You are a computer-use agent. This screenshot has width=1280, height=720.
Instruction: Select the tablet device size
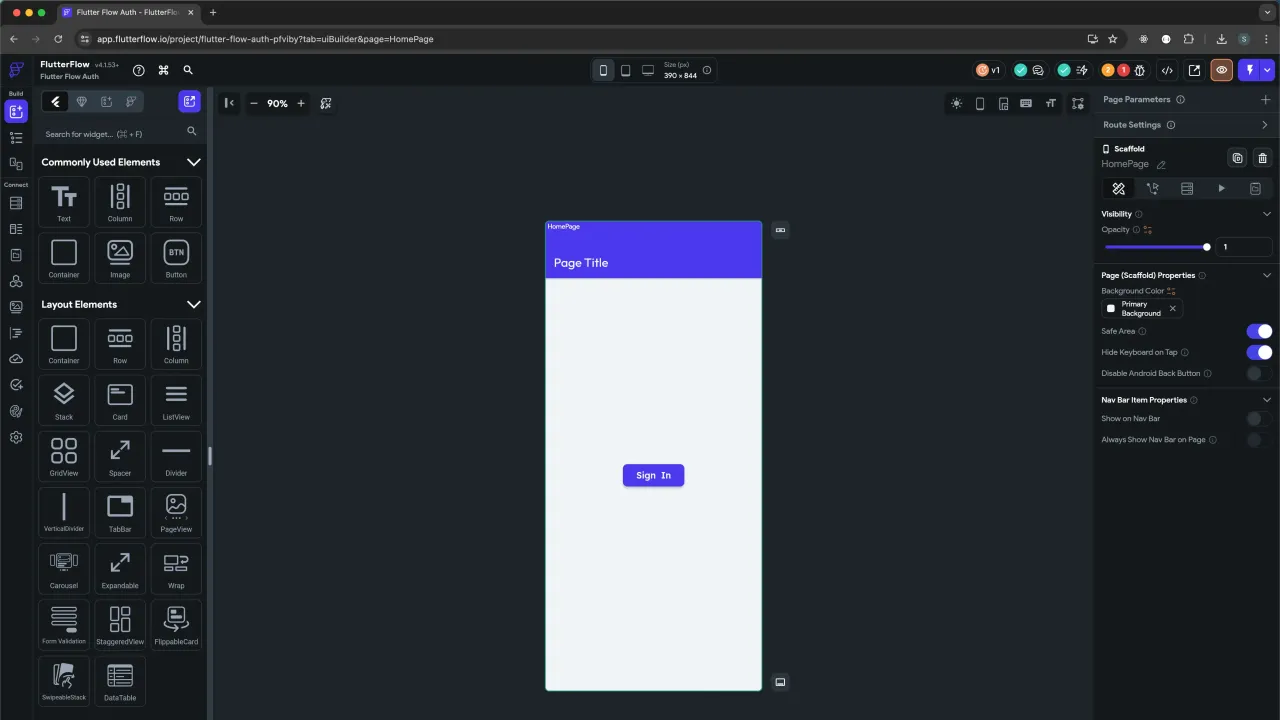[x=626, y=70]
